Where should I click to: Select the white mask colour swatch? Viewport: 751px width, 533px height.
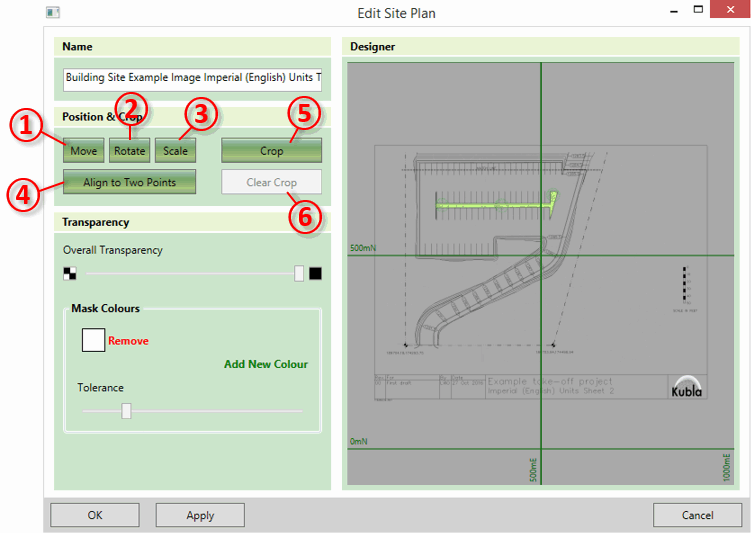click(93, 340)
